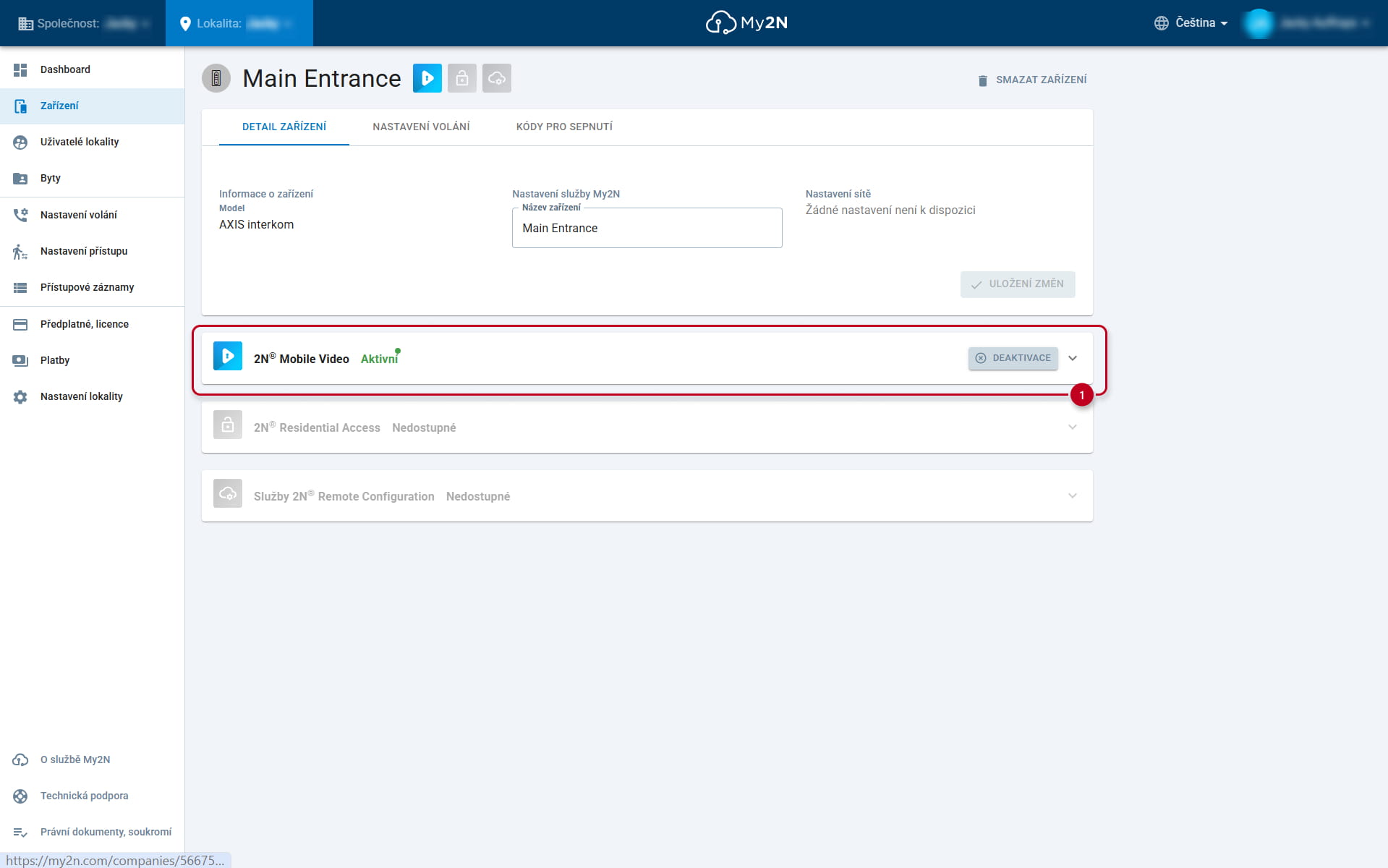Open Technická podpora link
Viewport: 1388px width, 868px height.
[x=93, y=796]
